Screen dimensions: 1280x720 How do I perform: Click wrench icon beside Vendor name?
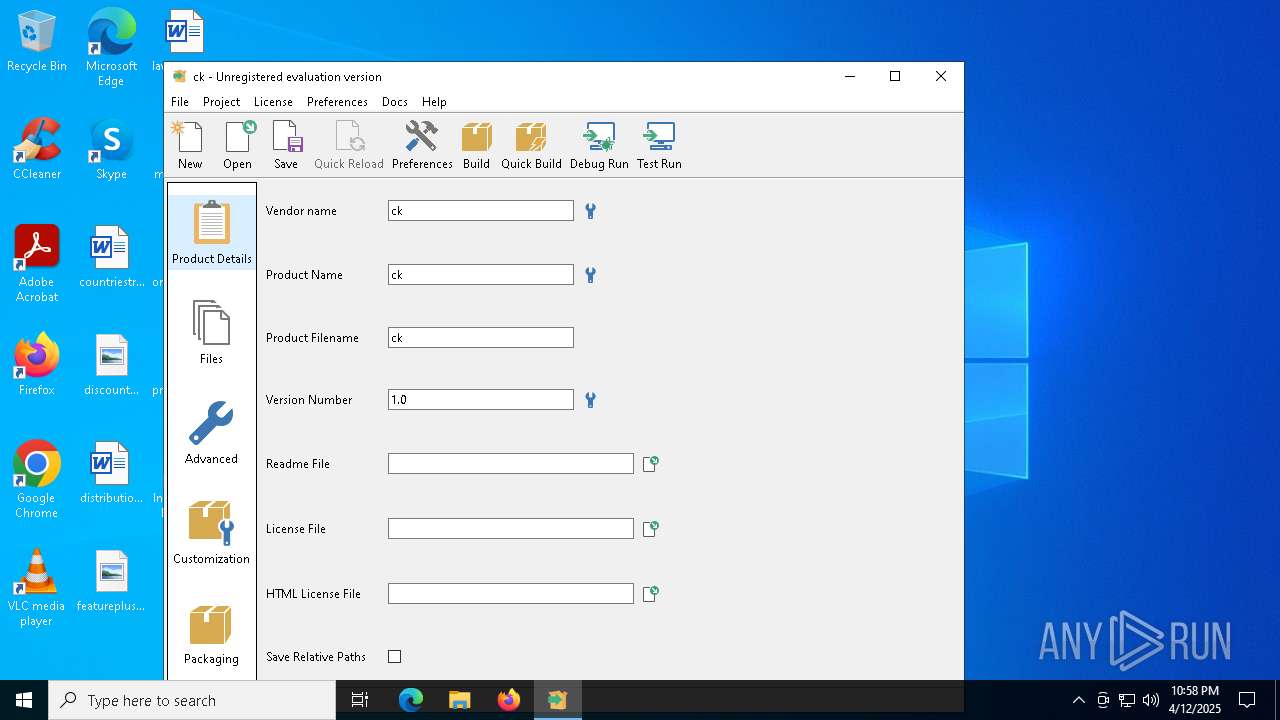click(590, 211)
